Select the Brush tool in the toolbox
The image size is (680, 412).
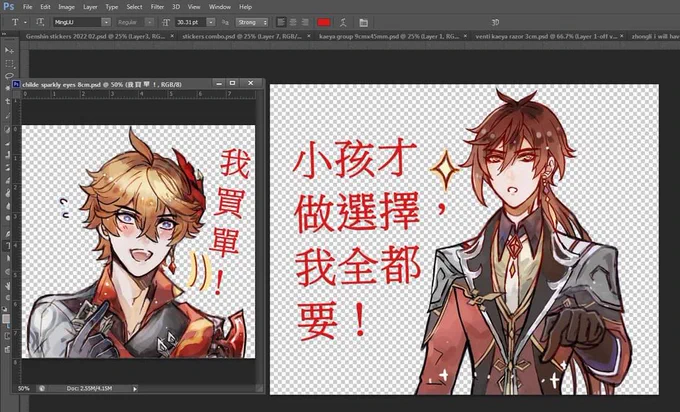pyautogui.click(x=8, y=142)
